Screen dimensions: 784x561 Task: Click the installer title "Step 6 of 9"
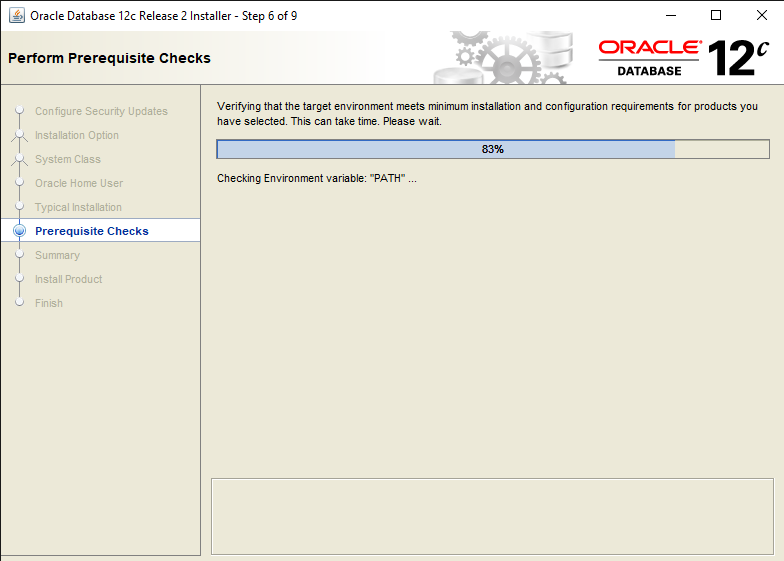pos(270,16)
